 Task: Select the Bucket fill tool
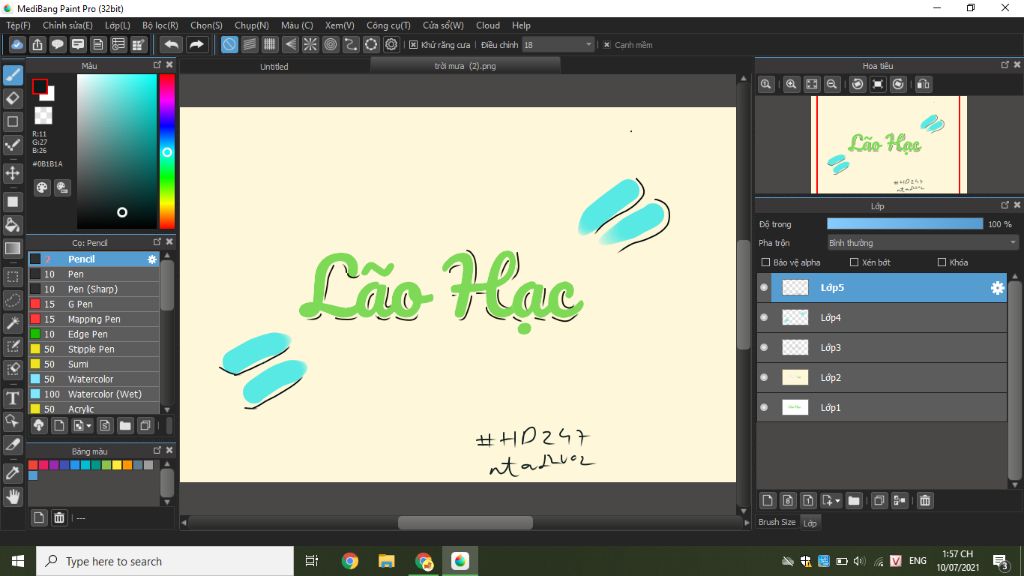pyautogui.click(x=13, y=225)
